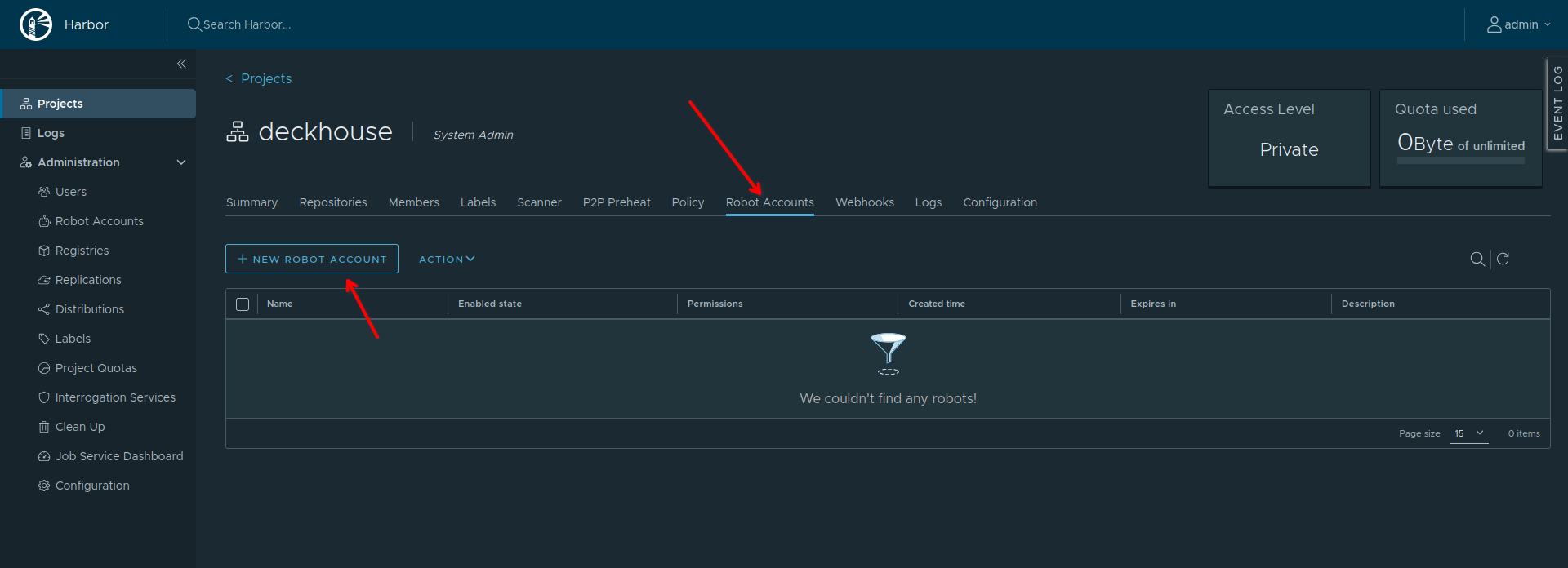1568x568 pixels.
Task: Click the Interrogation Services shield icon
Action: tap(44, 397)
